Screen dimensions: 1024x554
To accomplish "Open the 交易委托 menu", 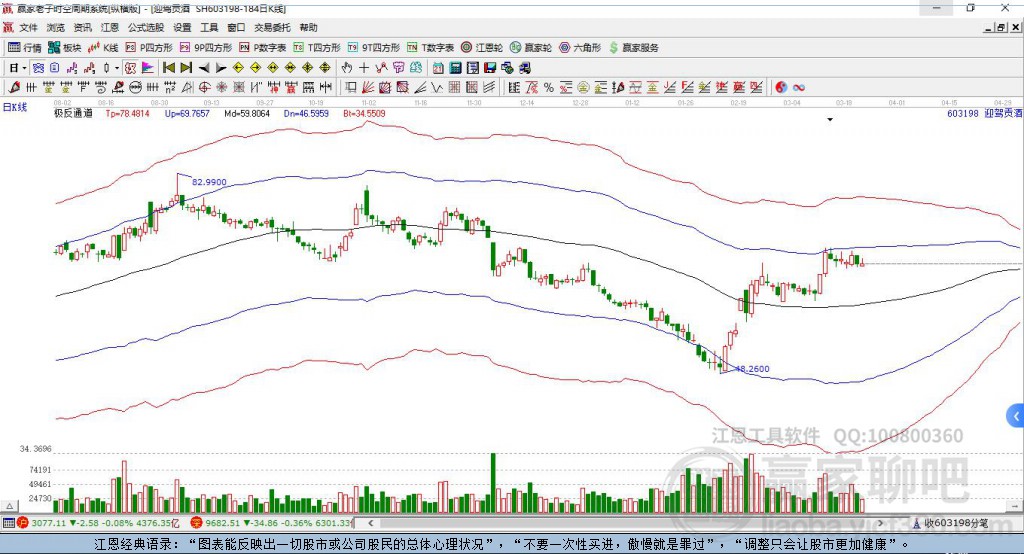I will 272,27.
